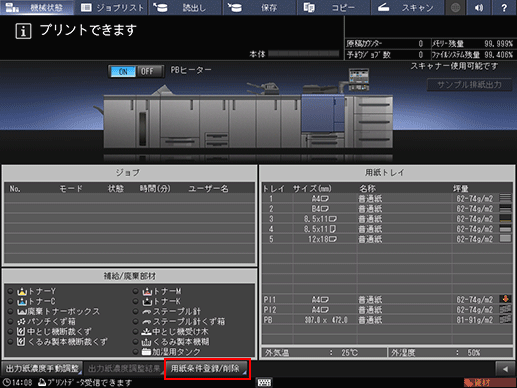Click the information icon beside プリントできます

tap(23, 31)
